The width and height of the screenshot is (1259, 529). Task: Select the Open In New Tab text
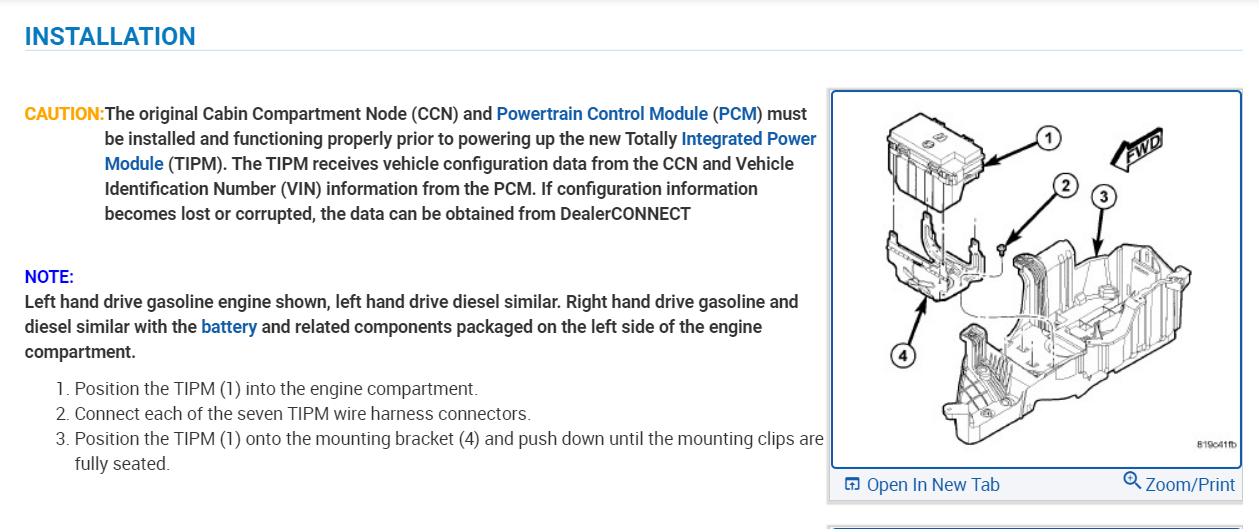point(932,485)
